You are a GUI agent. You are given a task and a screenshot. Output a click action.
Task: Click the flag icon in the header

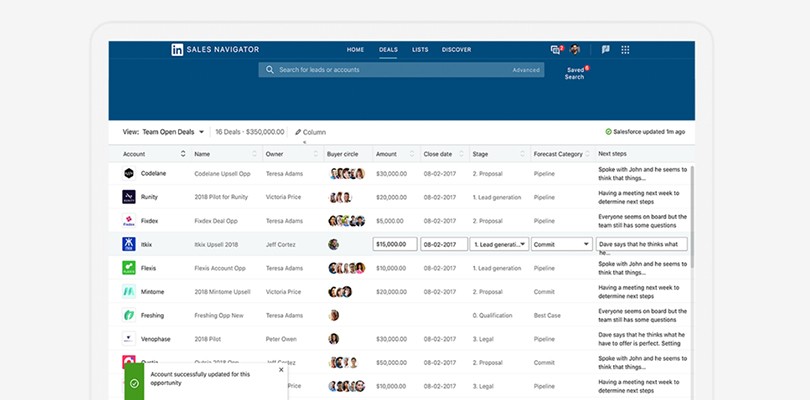tap(606, 49)
